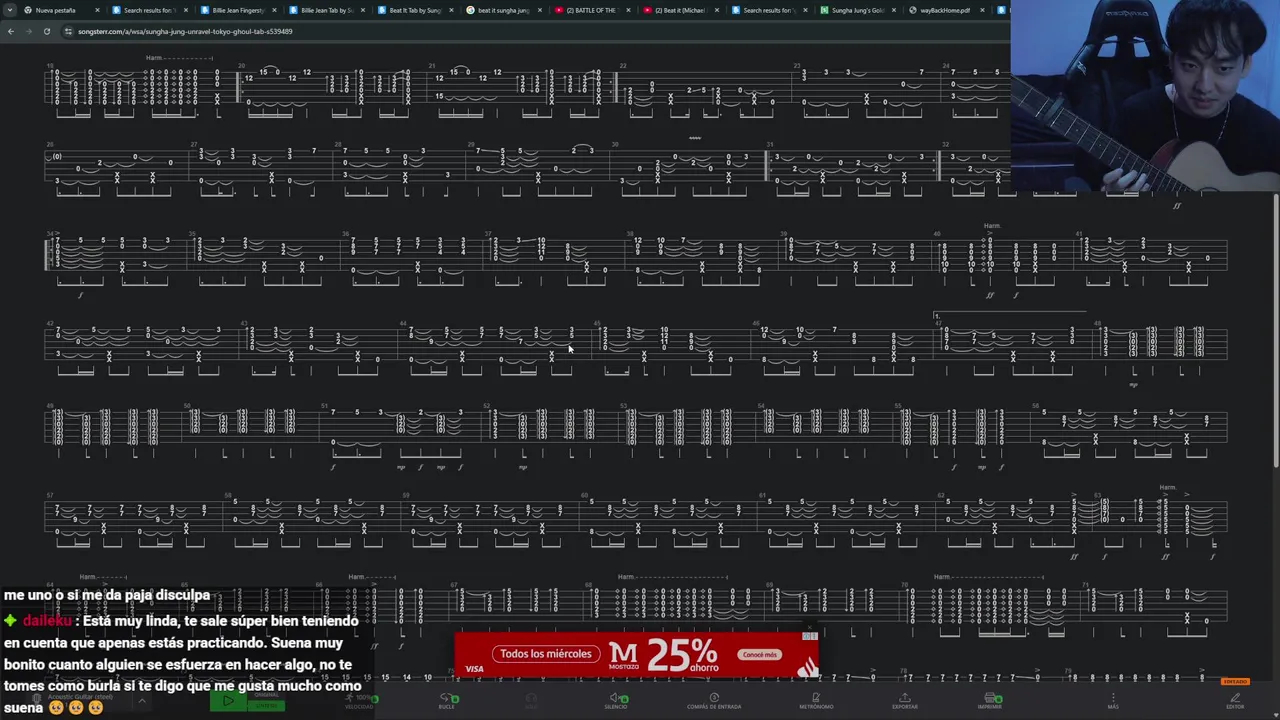The height and width of the screenshot is (720, 1280).
Task: Open the Billie Jean Tab by Sungha tab
Action: tap(326, 10)
